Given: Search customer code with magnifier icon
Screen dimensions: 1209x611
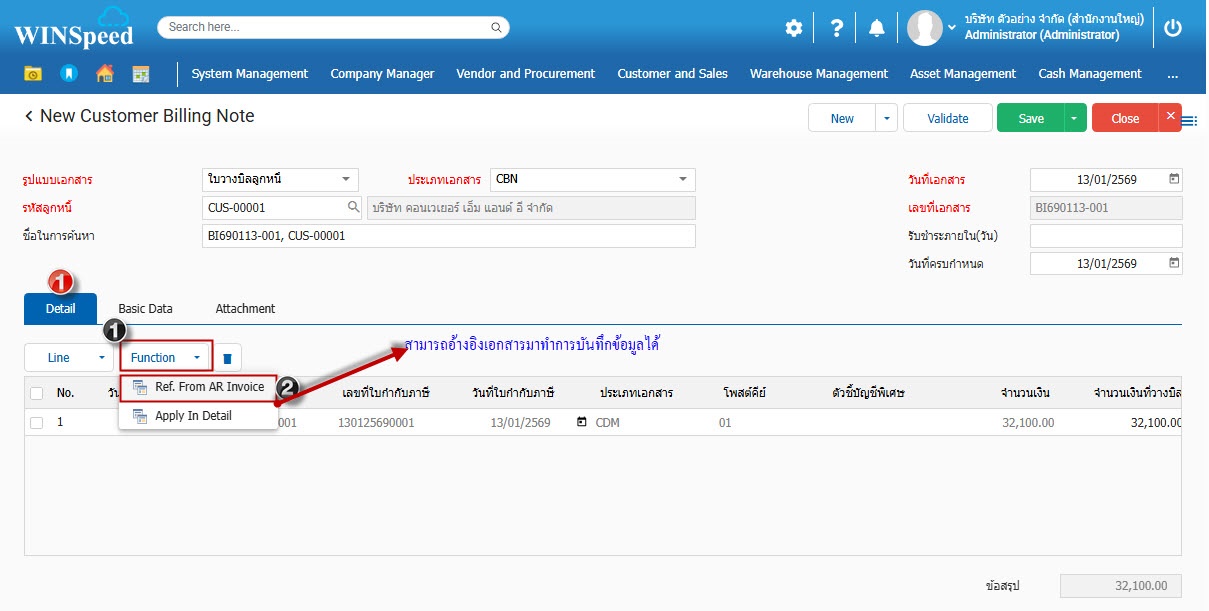Looking at the screenshot, I should pyautogui.click(x=353, y=208).
